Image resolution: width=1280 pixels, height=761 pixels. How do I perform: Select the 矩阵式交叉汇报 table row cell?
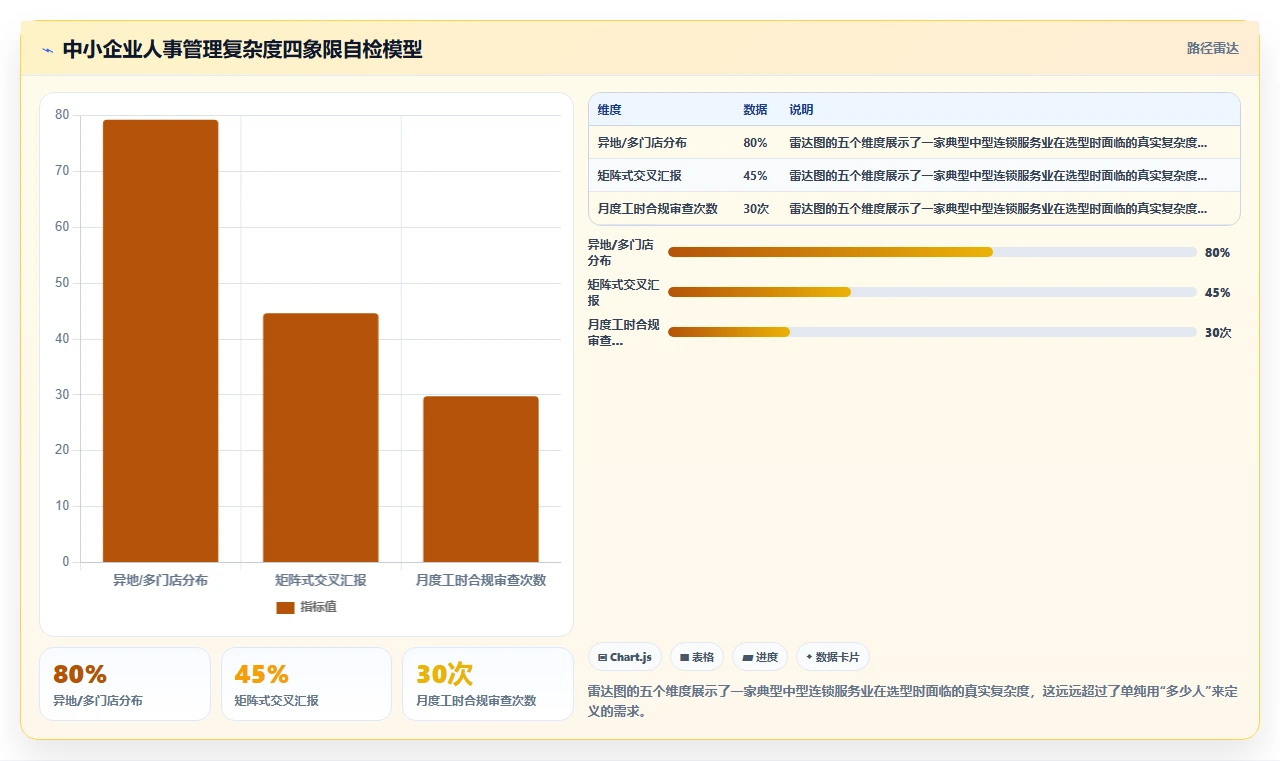pos(639,176)
